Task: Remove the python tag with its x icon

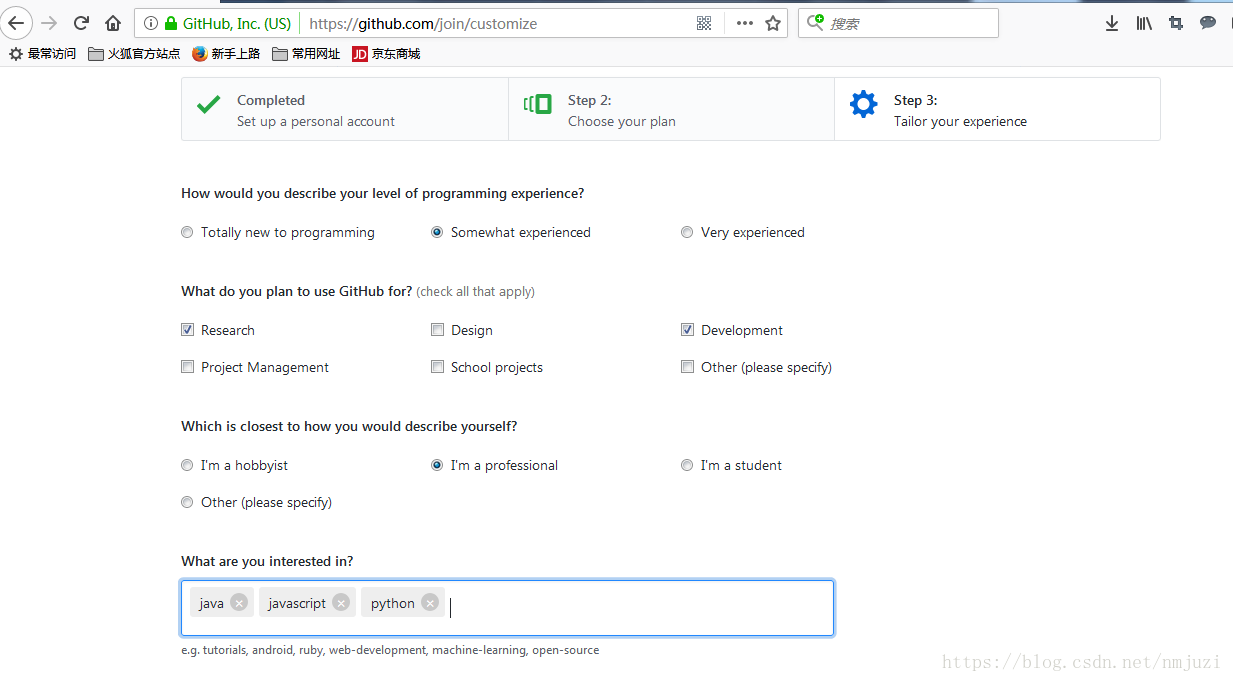Action: tap(430, 602)
